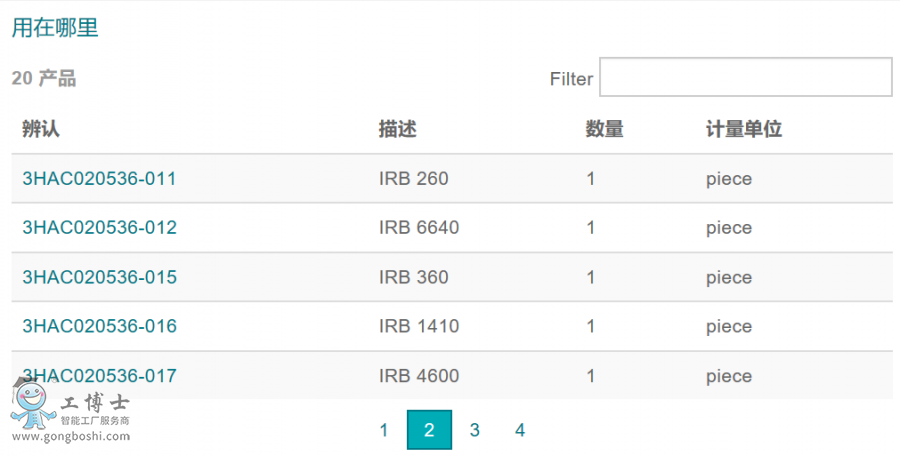This screenshot has height=456, width=900.
Task: Jump to page 4 of results
Action: pyautogui.click(x=520, y=430)
